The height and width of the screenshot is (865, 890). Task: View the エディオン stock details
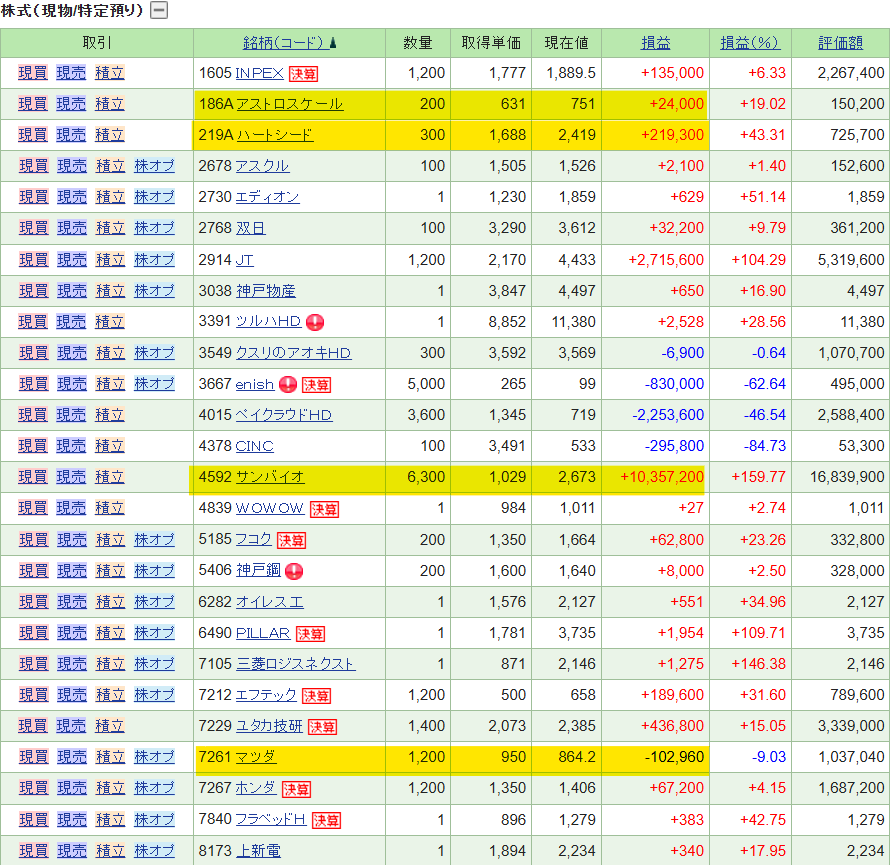coord(267,197)
